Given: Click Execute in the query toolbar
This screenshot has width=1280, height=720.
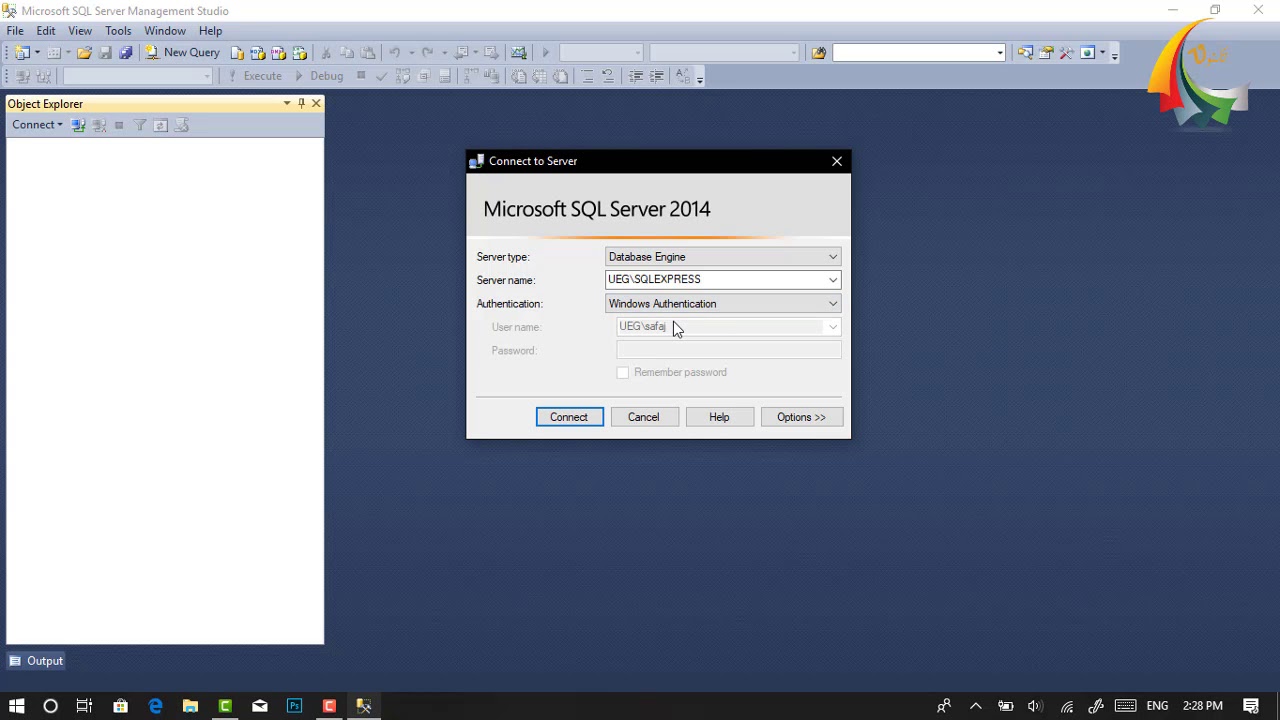Looking at the screenshot, I should point(255,76).
